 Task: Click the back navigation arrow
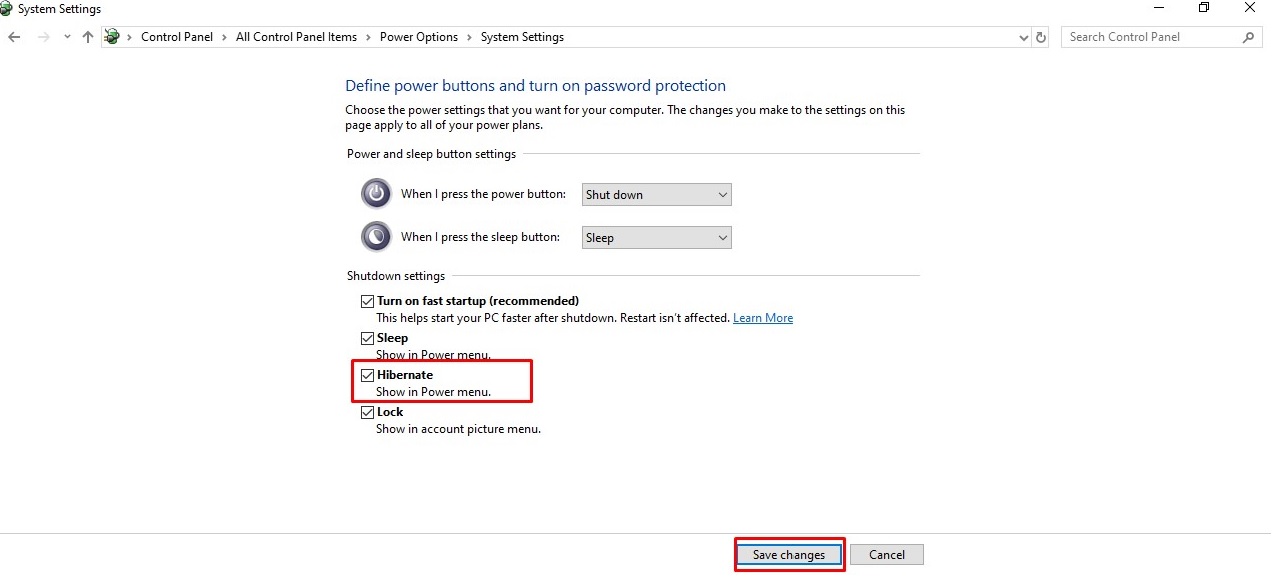(x=13, y=36)
